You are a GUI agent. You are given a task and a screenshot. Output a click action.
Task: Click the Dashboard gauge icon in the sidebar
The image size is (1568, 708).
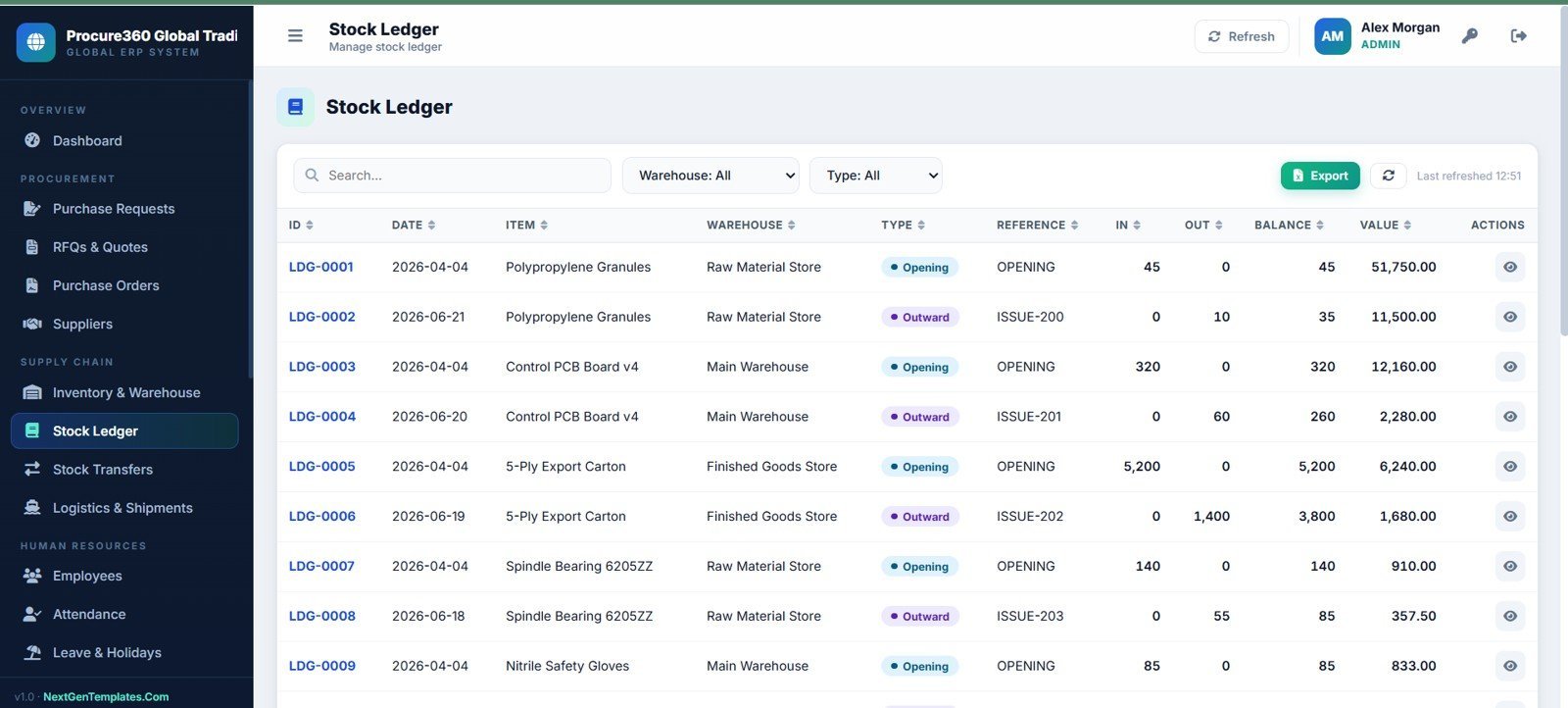click(32, 140)
